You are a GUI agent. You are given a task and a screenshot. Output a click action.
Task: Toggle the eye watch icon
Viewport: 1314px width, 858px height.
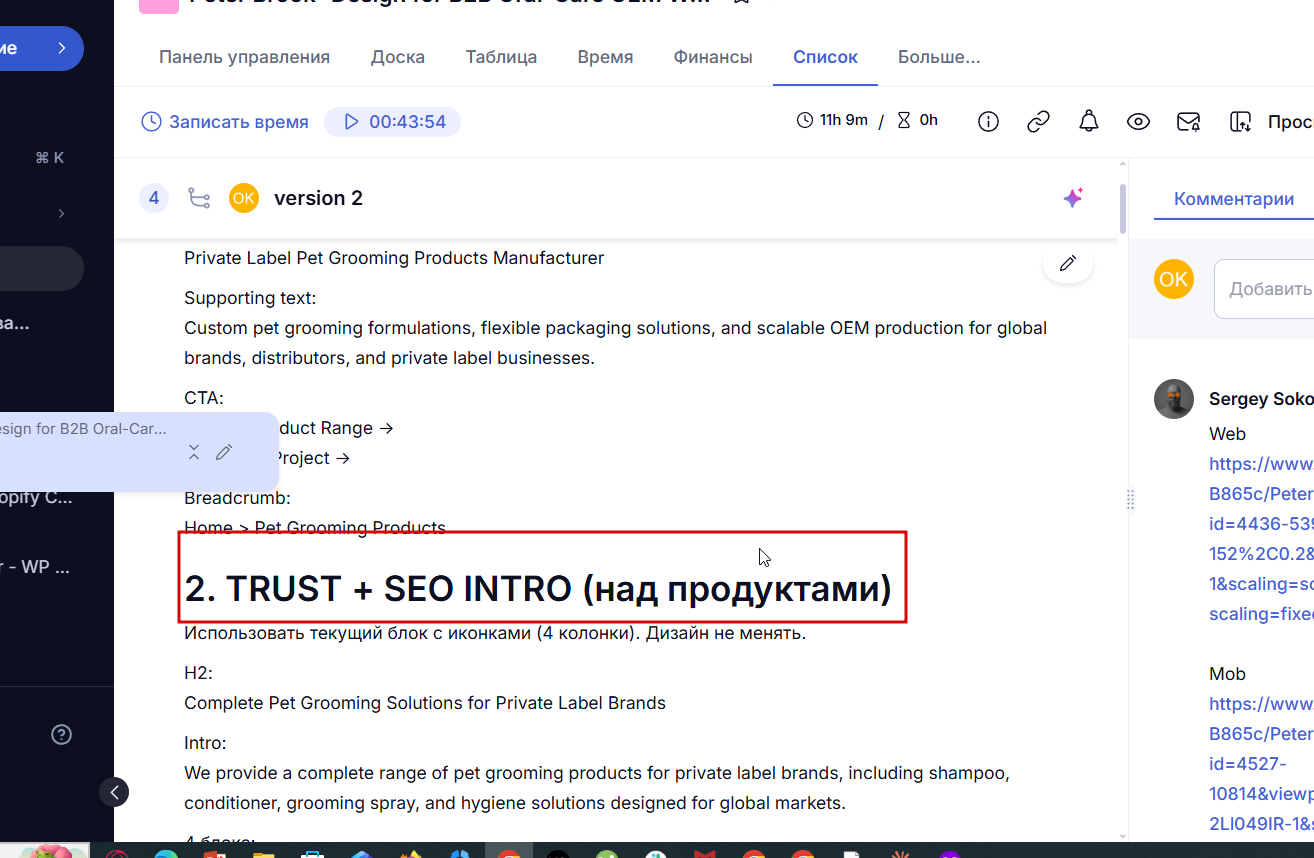(1138, 122)
